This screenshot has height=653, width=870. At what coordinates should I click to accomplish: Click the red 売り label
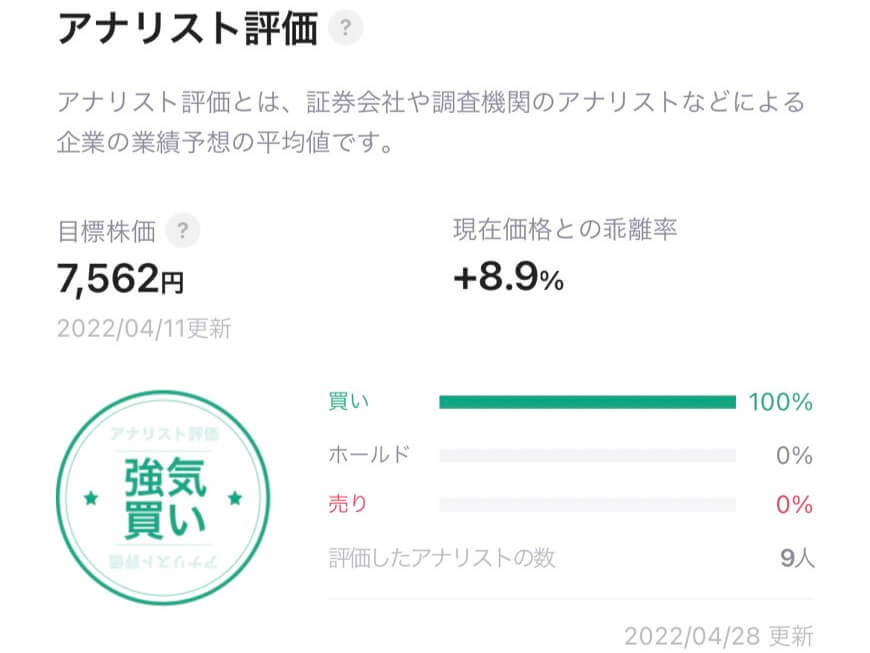348,504
